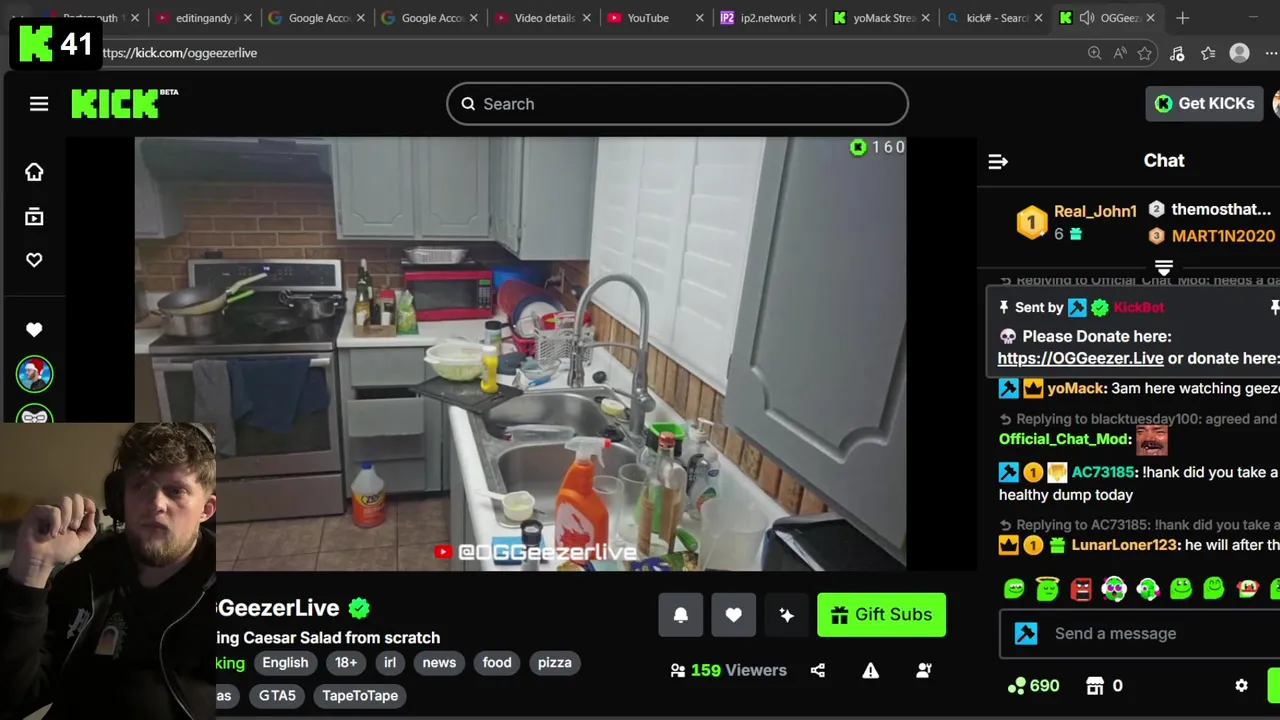Go to Kick home via the logo

(124, 103)
